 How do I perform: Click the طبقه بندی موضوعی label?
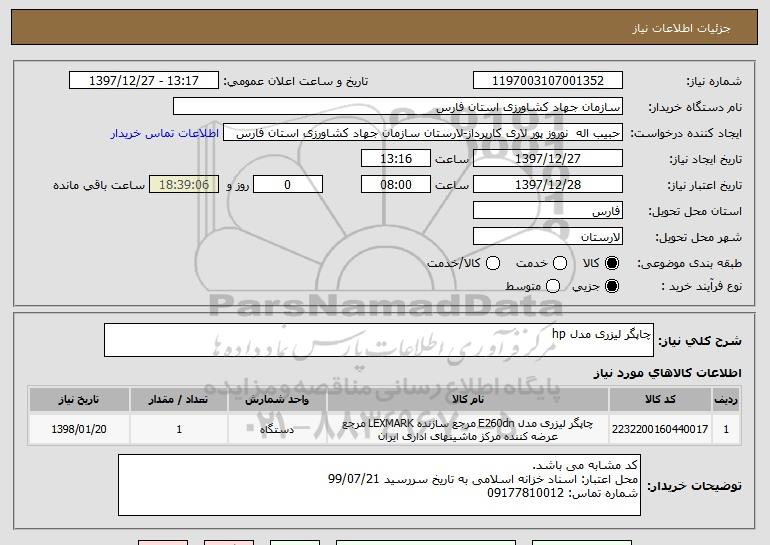[689, 264]
